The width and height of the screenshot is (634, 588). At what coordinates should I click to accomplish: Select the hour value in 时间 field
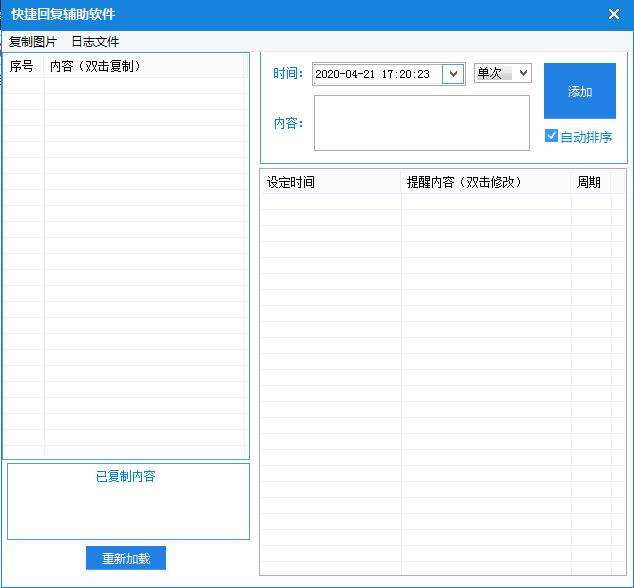[388, 74]
